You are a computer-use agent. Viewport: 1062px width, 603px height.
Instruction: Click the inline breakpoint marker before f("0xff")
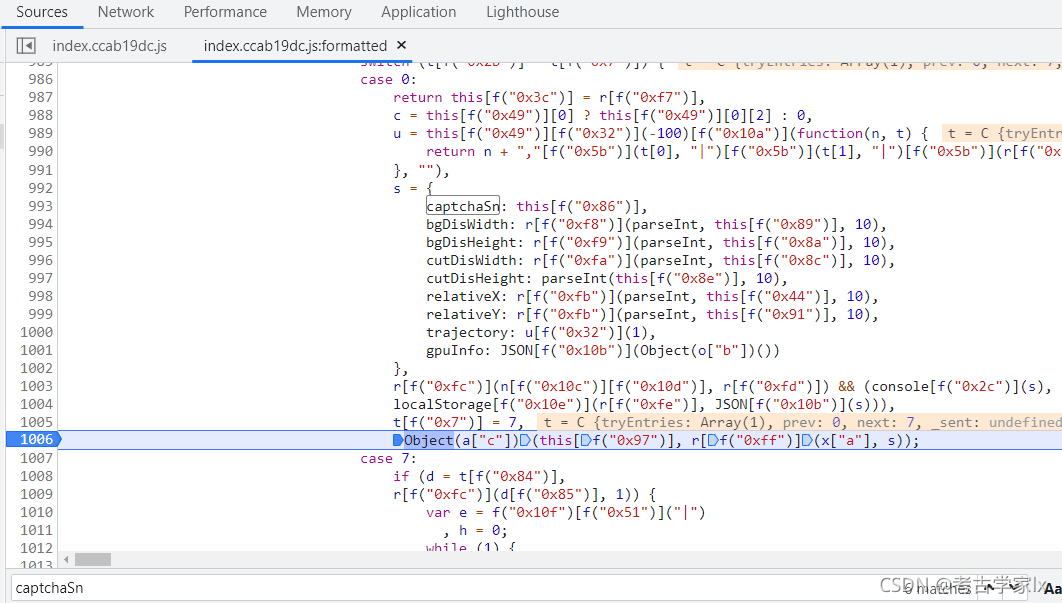tap(713, 440)
